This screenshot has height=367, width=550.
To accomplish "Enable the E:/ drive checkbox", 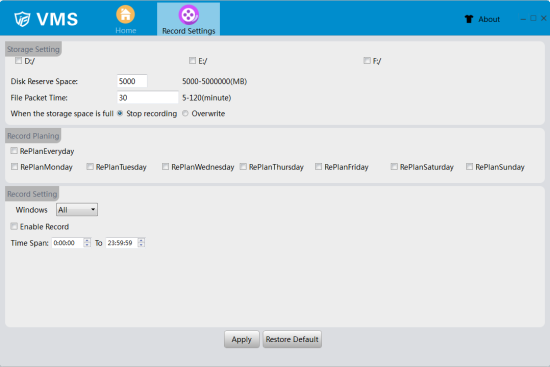I will click(192, 61).
